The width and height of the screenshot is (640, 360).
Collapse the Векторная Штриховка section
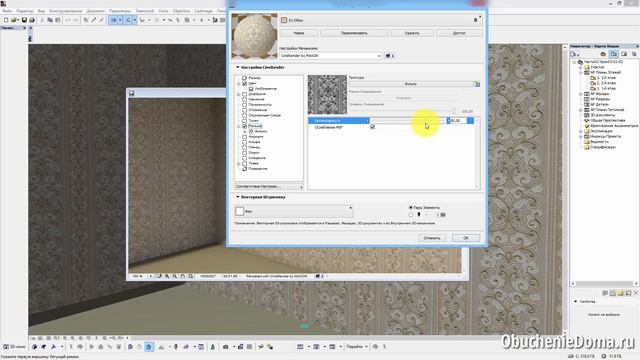[238, 197]
